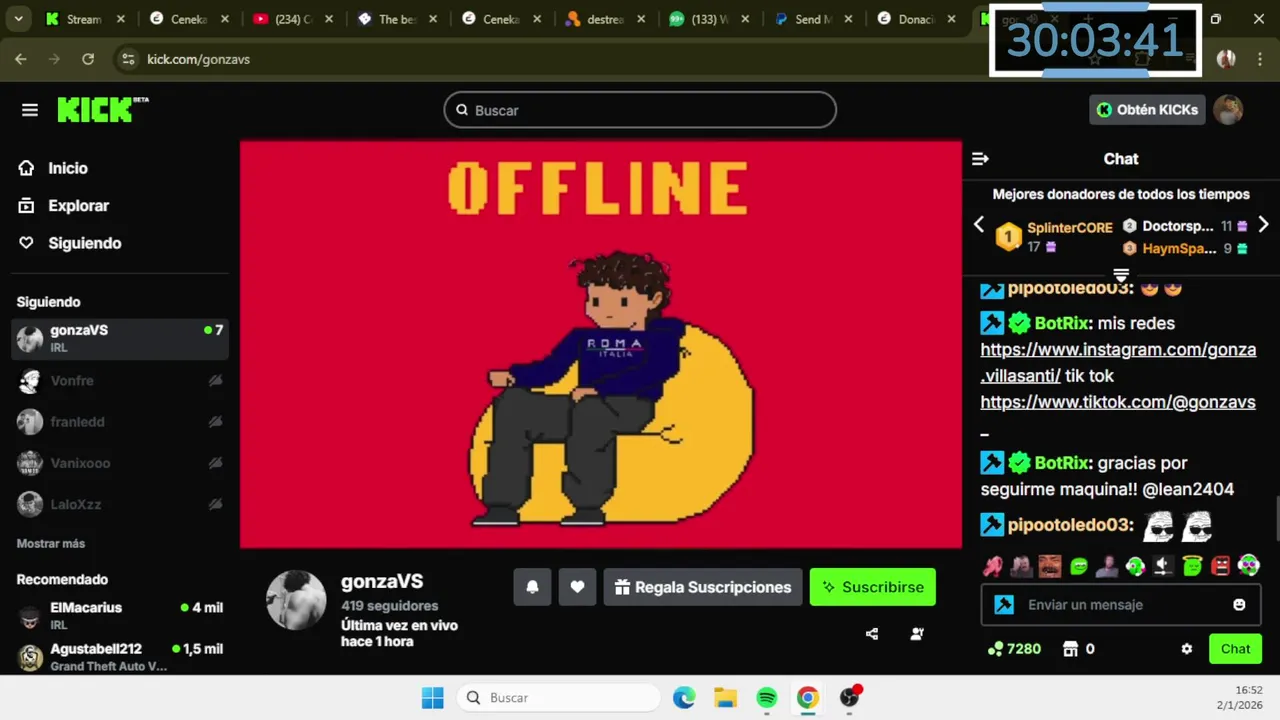Collapse the chat panel
The height and width of the screenshot is (720, 1280).
pos(980,159)
